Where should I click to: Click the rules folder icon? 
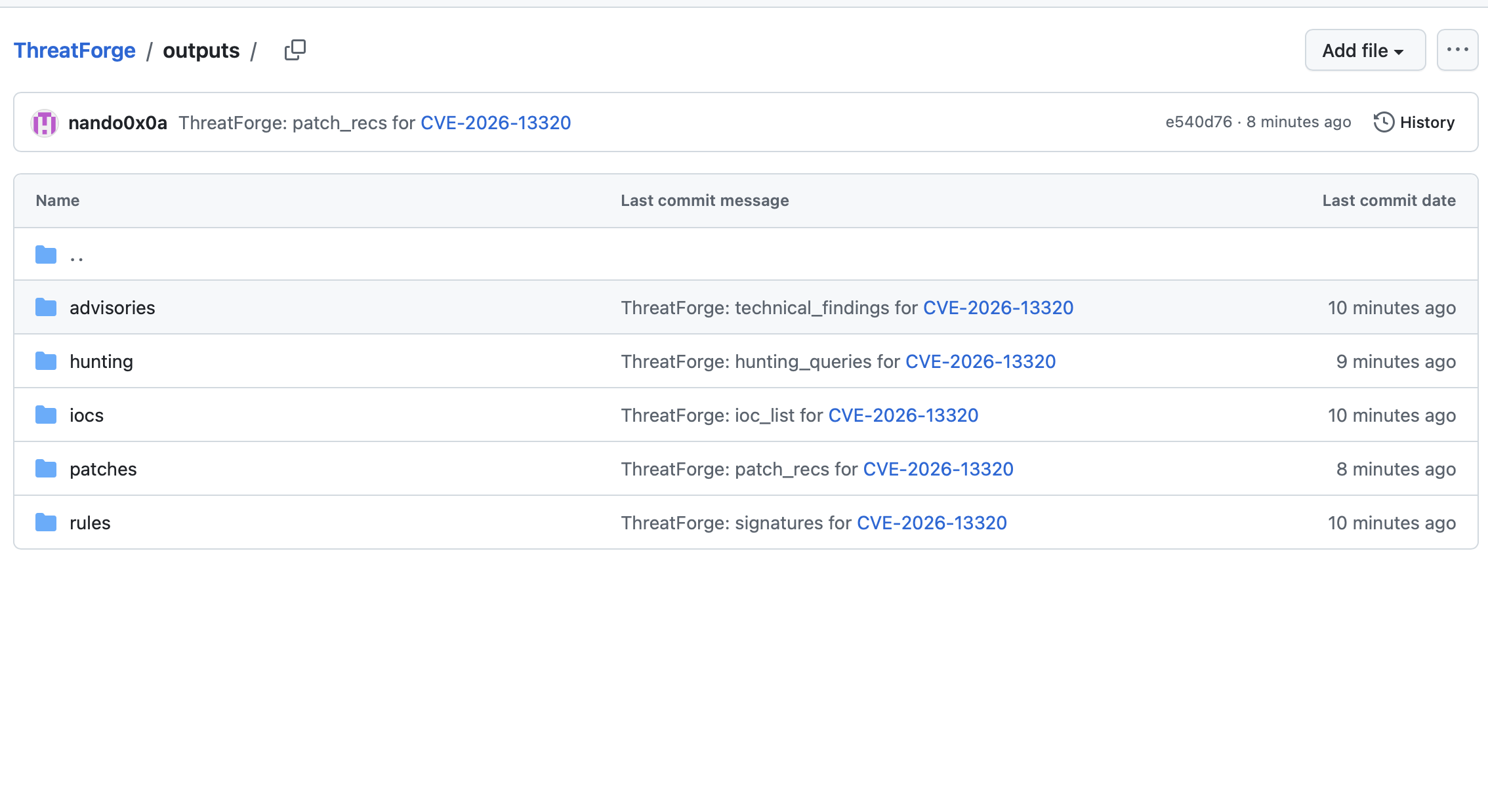click(x=46, y=522)
